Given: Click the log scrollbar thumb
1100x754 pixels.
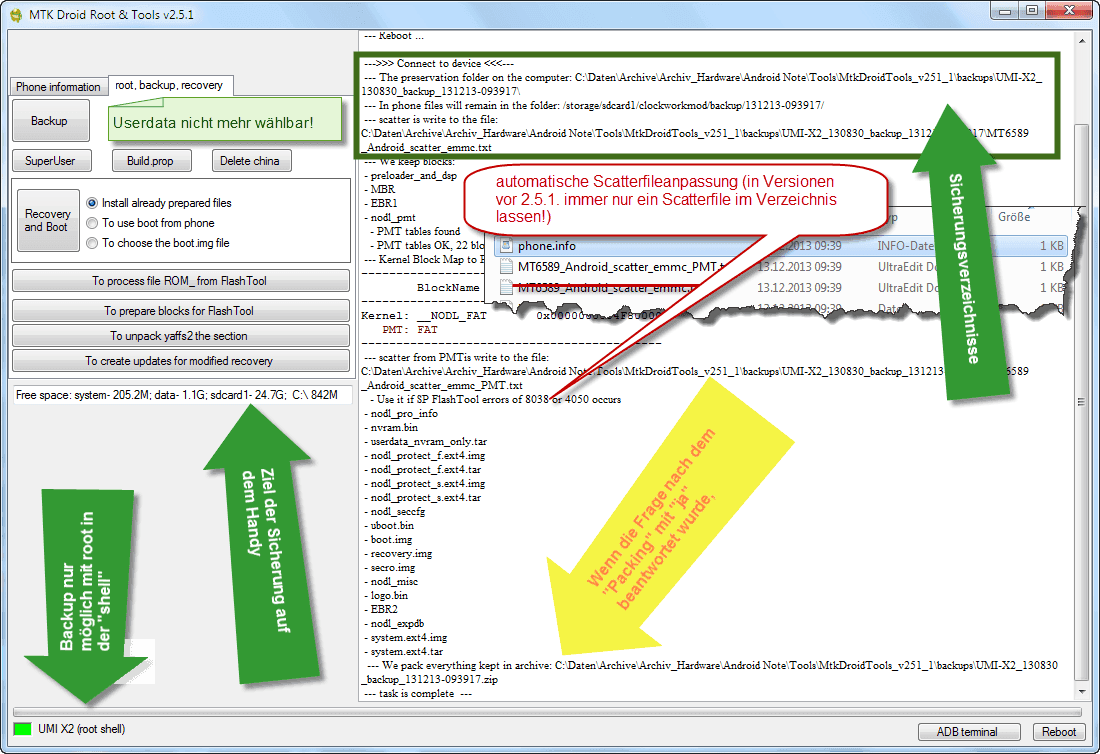Looking at the screenshot, I should [1082, 401].
